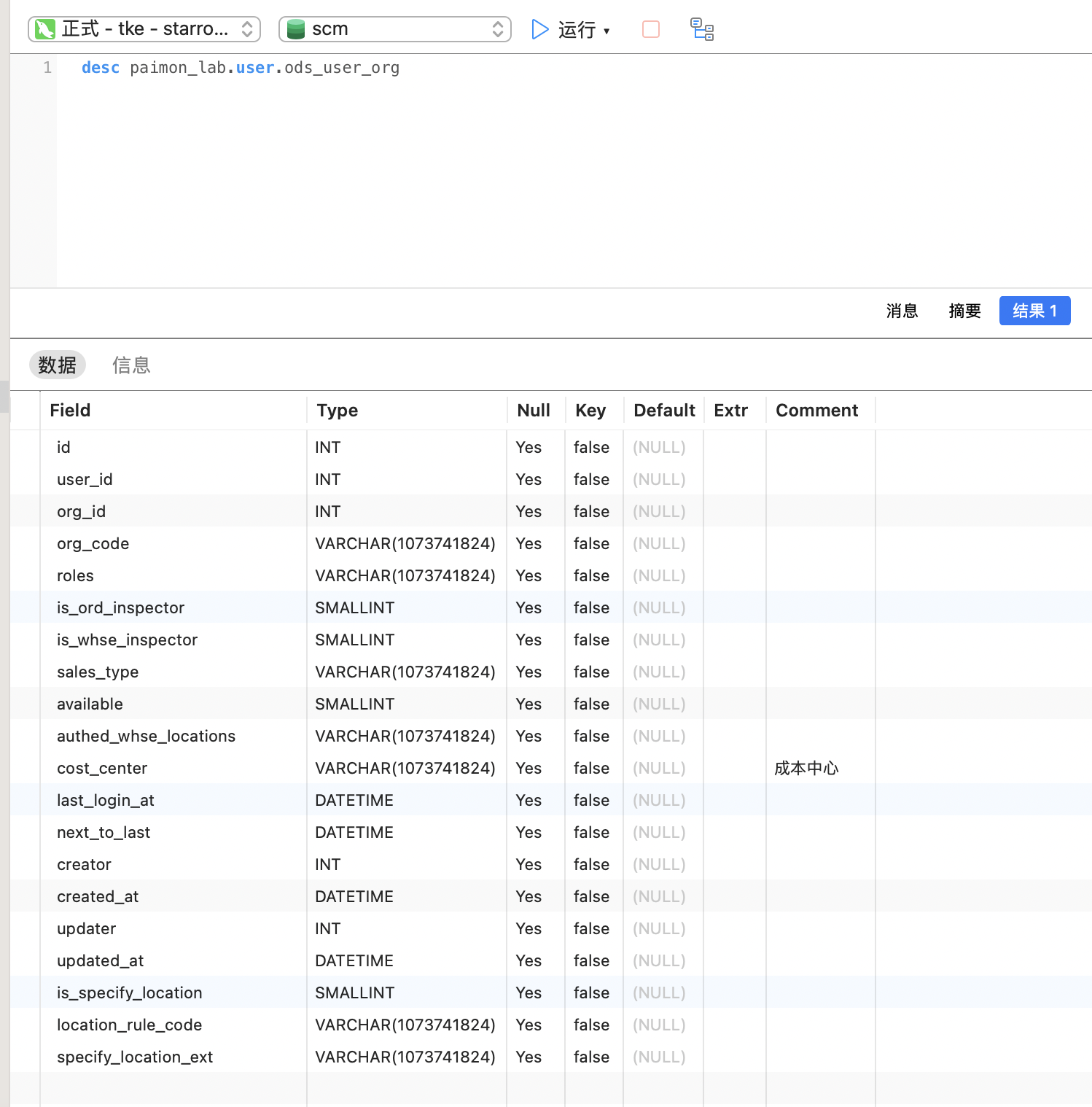Click the Explain query plan icon
The image size is (1092, 1107).
coord(702,29)
